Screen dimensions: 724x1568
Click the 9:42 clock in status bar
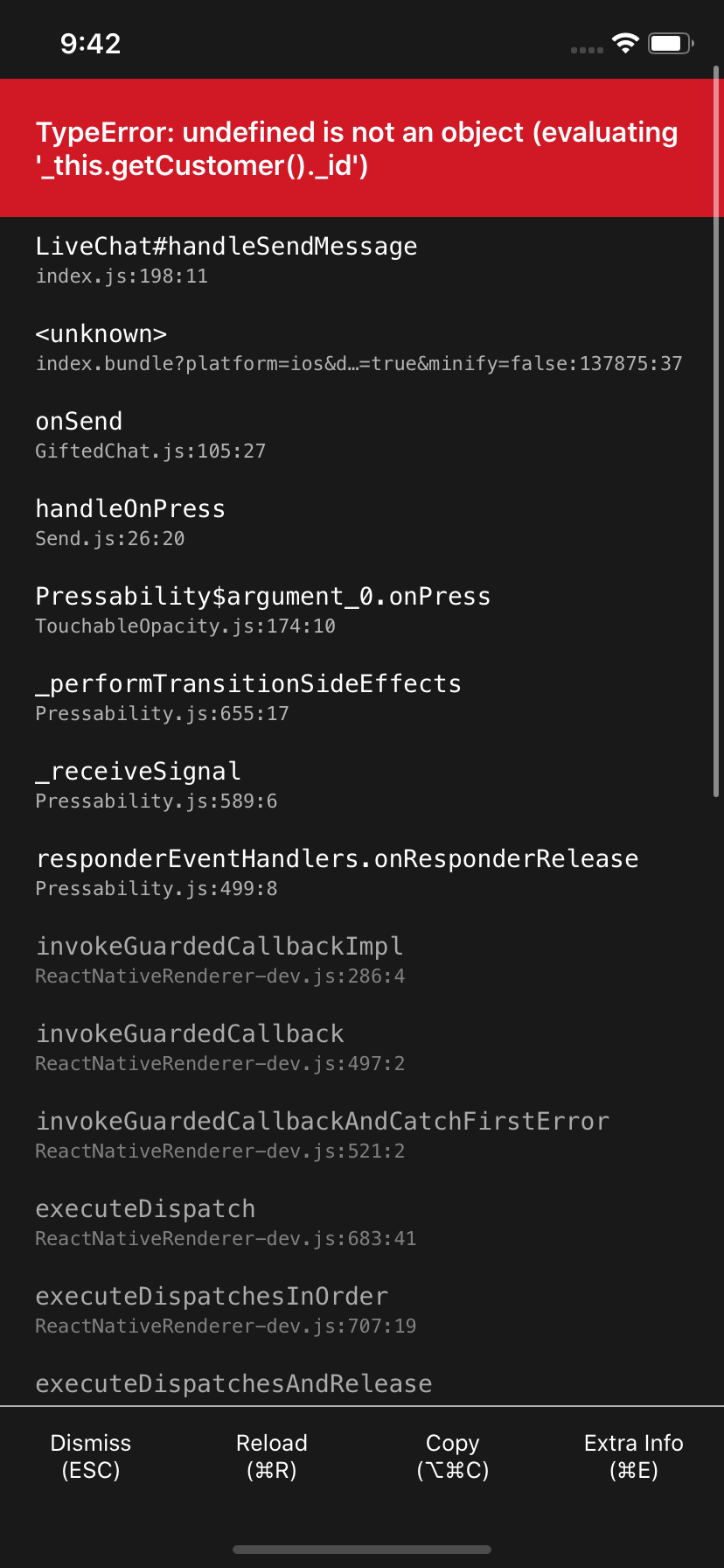[x=91, y=43]
